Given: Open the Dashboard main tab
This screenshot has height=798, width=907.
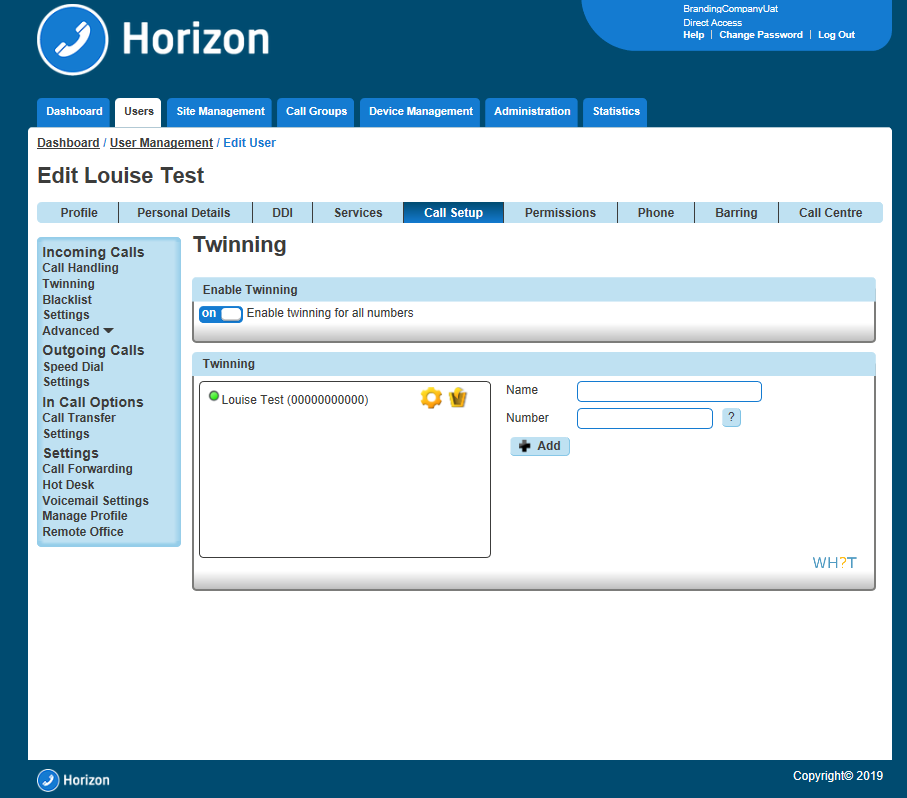Looking at the screenshot, I should pos(74,112).
